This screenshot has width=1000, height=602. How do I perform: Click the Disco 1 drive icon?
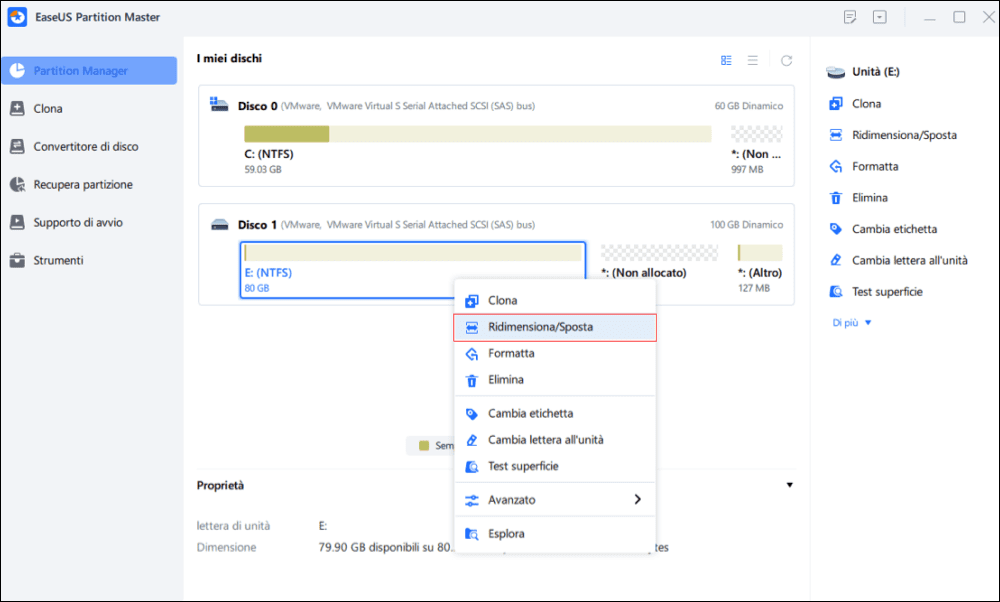[x=219, y=224]
